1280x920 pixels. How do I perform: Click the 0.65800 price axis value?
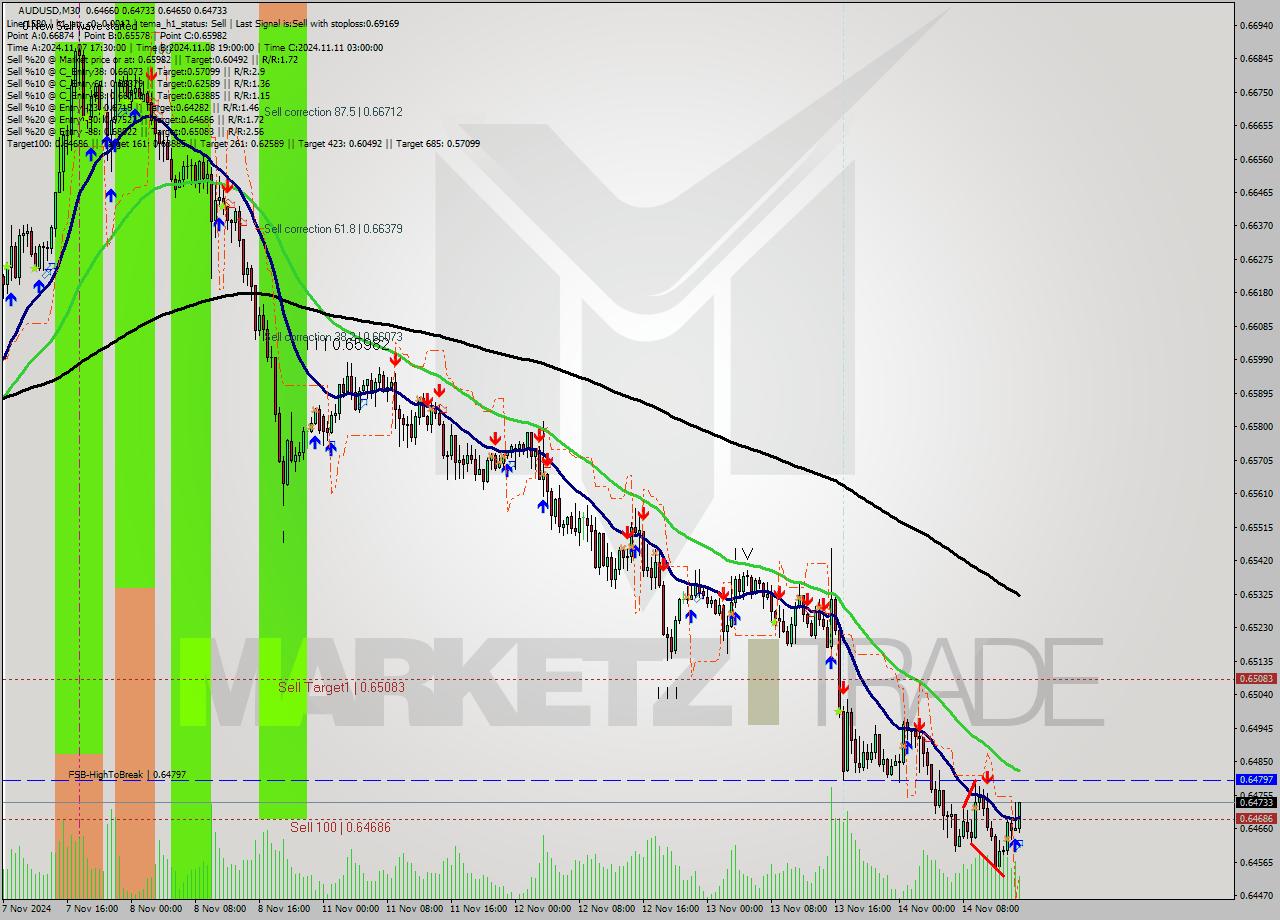1257,426
